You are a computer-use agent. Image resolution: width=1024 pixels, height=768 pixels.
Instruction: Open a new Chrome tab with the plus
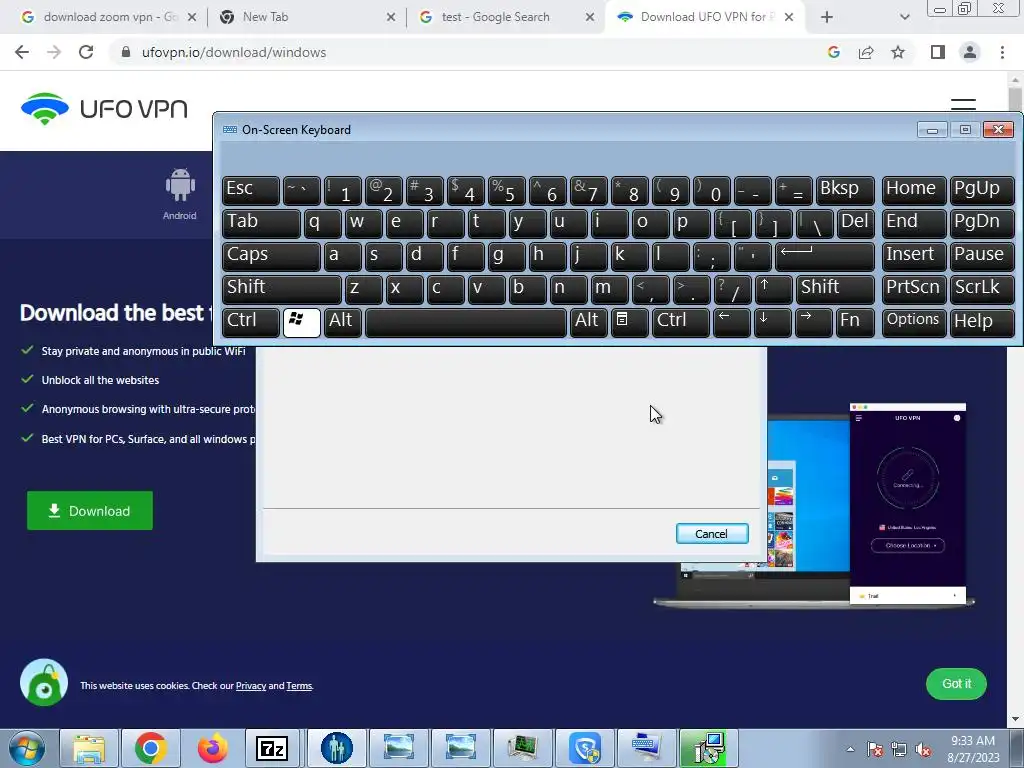pyautogui.click(x=827, y=17)
